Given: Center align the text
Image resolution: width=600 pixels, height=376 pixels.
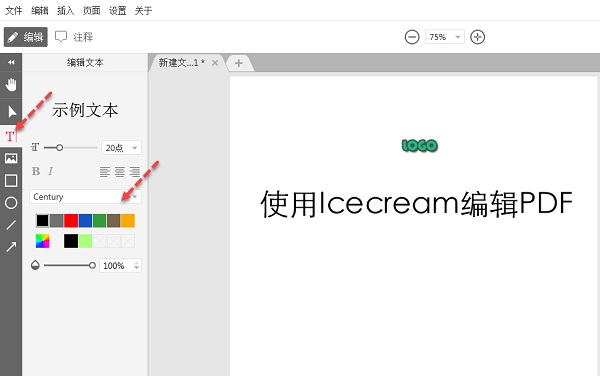Looking at the screenshot, I should coord(120,171).
